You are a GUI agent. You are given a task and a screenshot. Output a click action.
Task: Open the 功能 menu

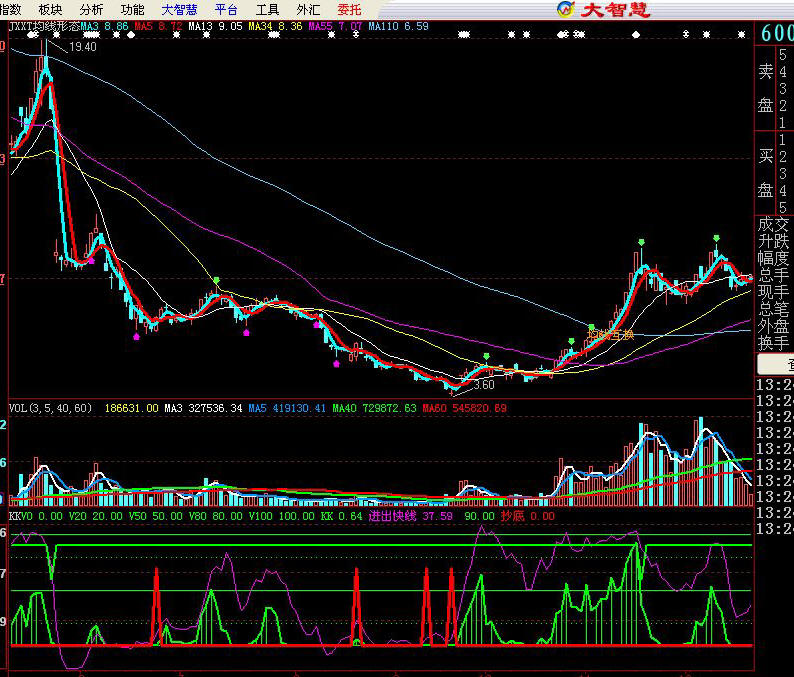pyautogui.click(x=132, y=9)
